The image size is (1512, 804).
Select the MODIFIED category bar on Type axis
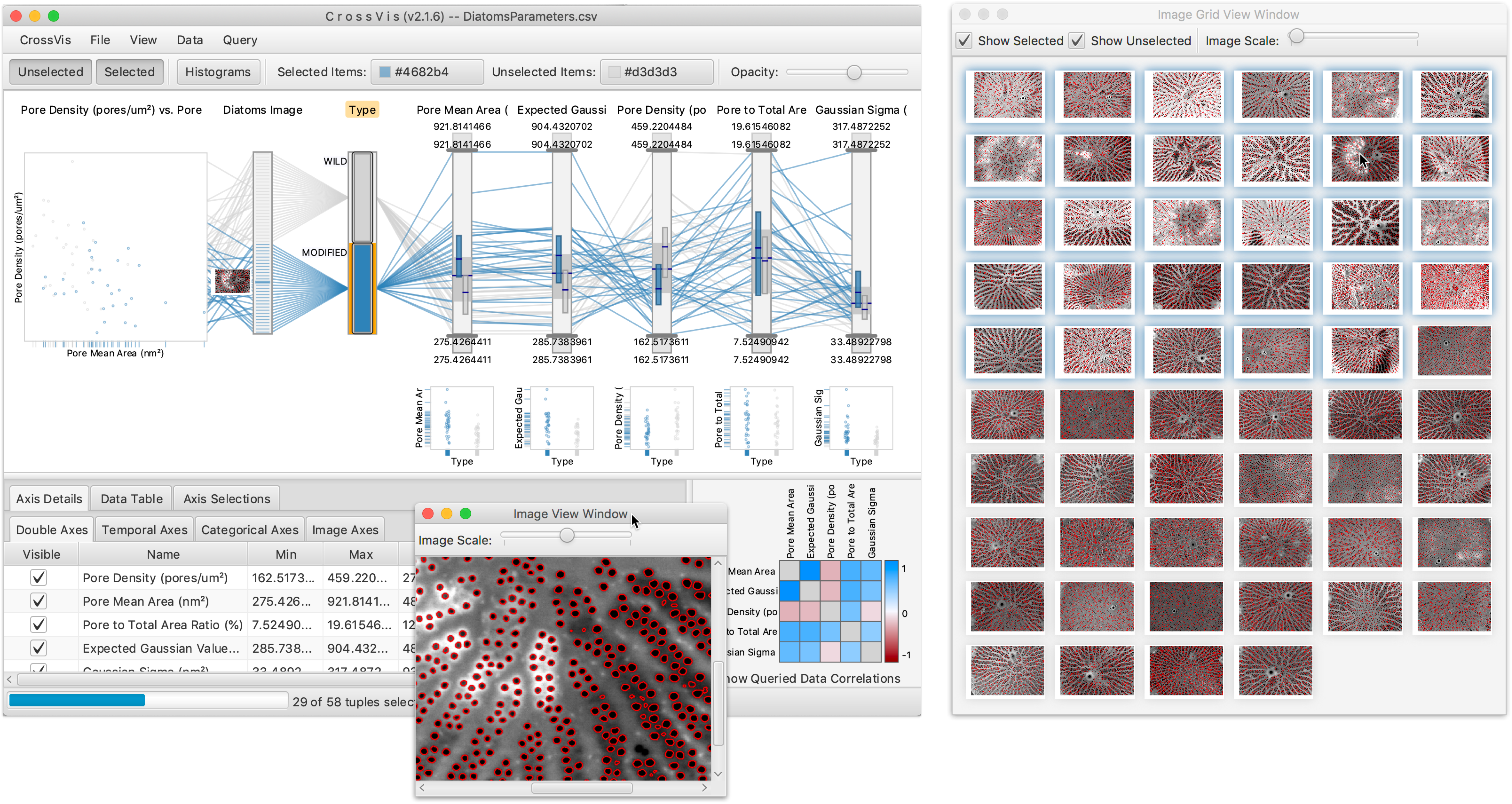coord(362,288)
